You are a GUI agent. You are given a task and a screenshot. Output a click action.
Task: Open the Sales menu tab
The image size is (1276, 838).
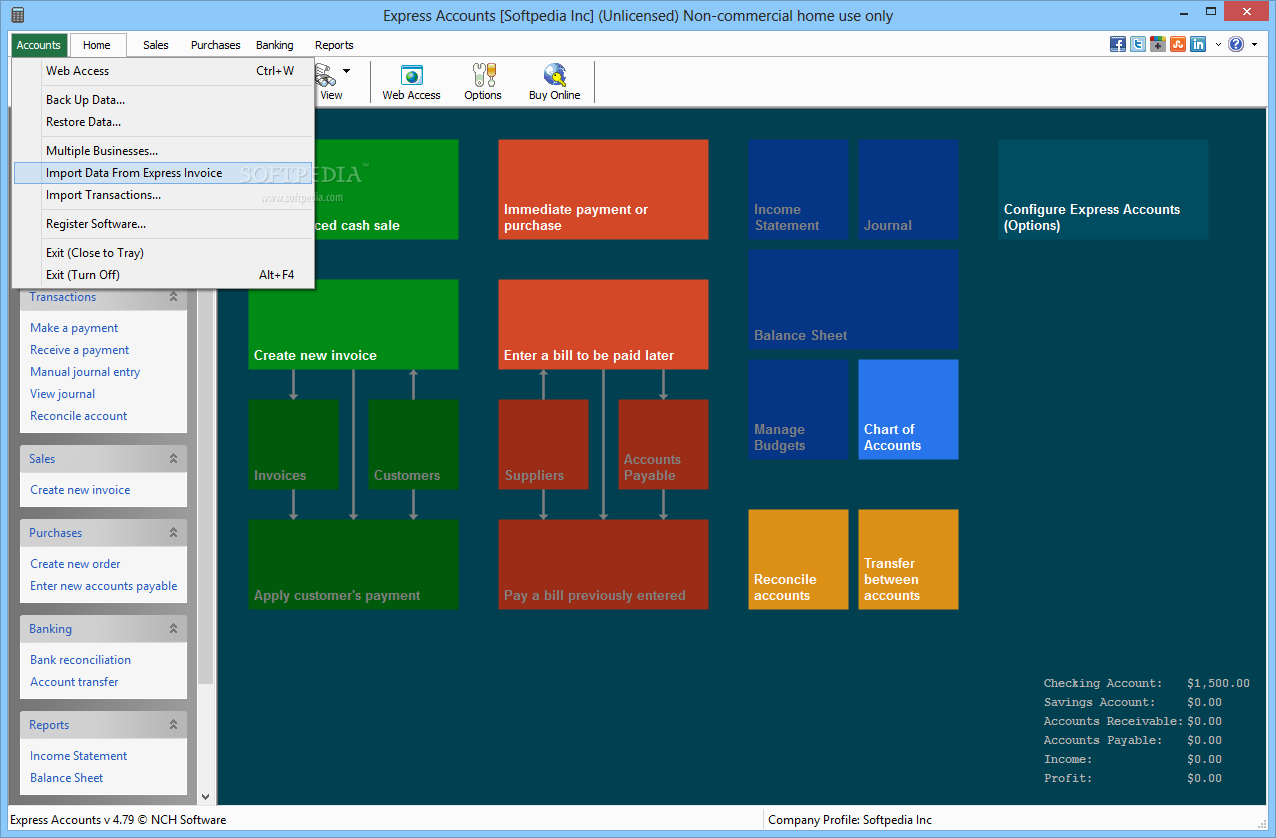[156, 45]
